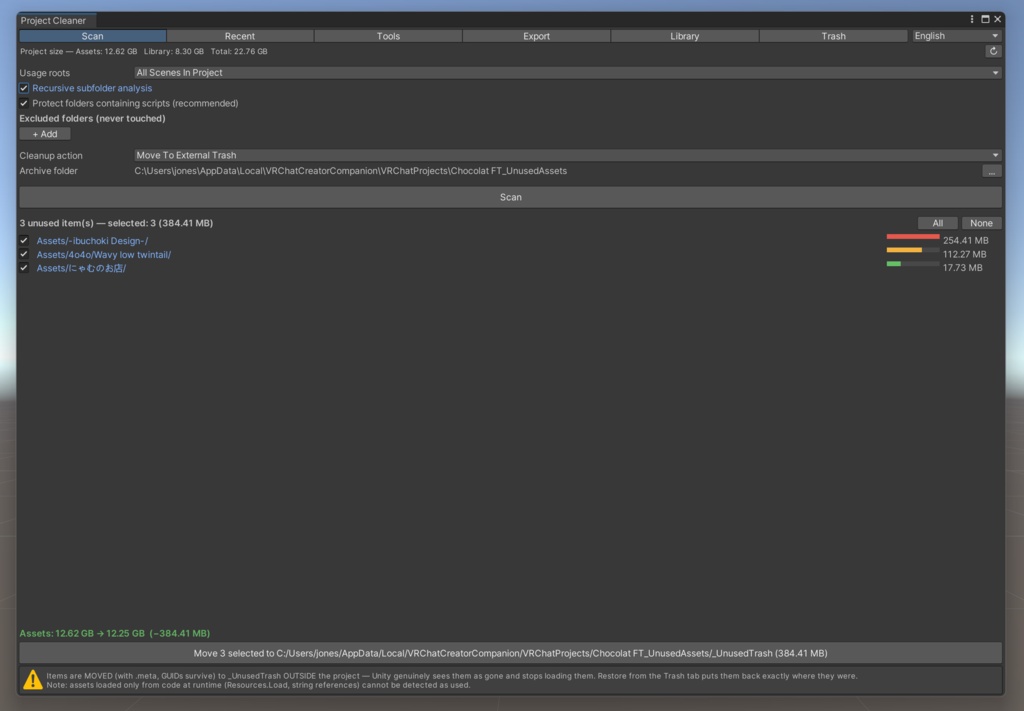
Task: Click the + Add excluded folder button
Action: click(45, 134)
